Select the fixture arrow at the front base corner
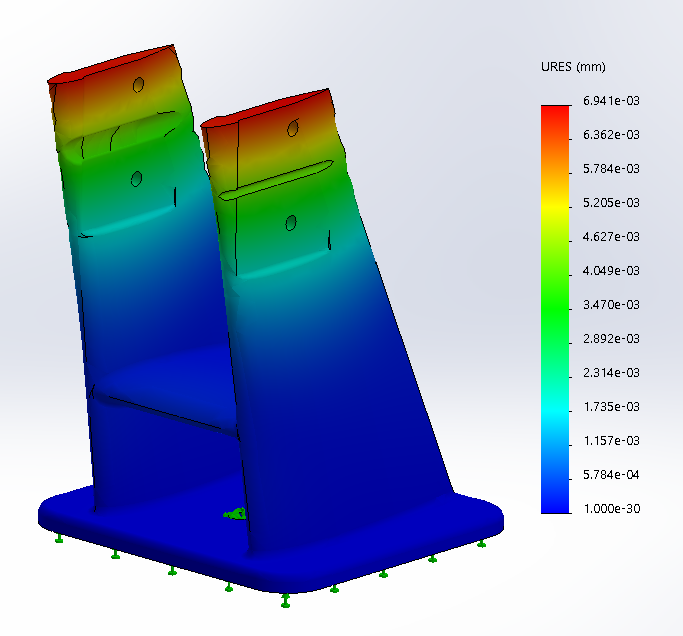The image size is (683, 636). pos(285,600)
